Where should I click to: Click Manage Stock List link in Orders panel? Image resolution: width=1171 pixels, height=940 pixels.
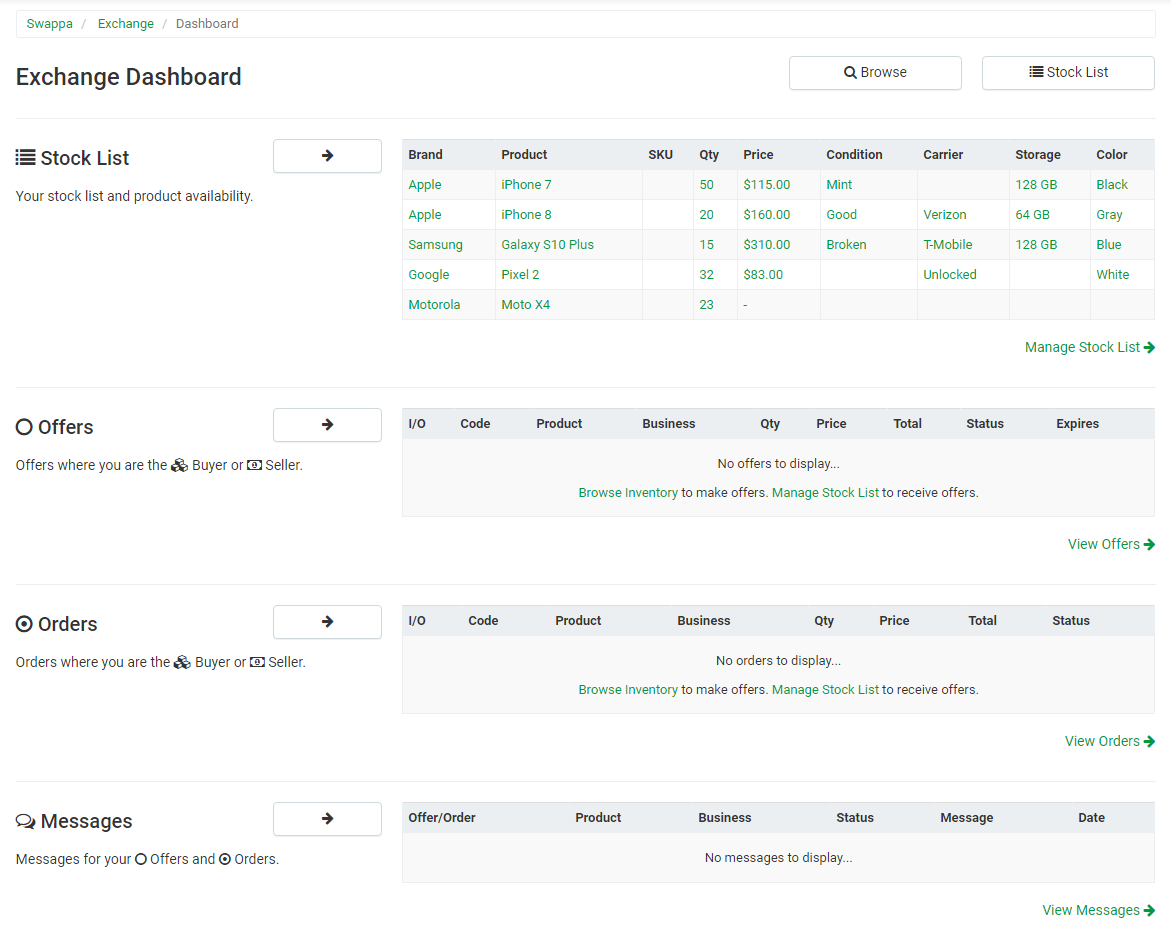(x=825, y=690)
